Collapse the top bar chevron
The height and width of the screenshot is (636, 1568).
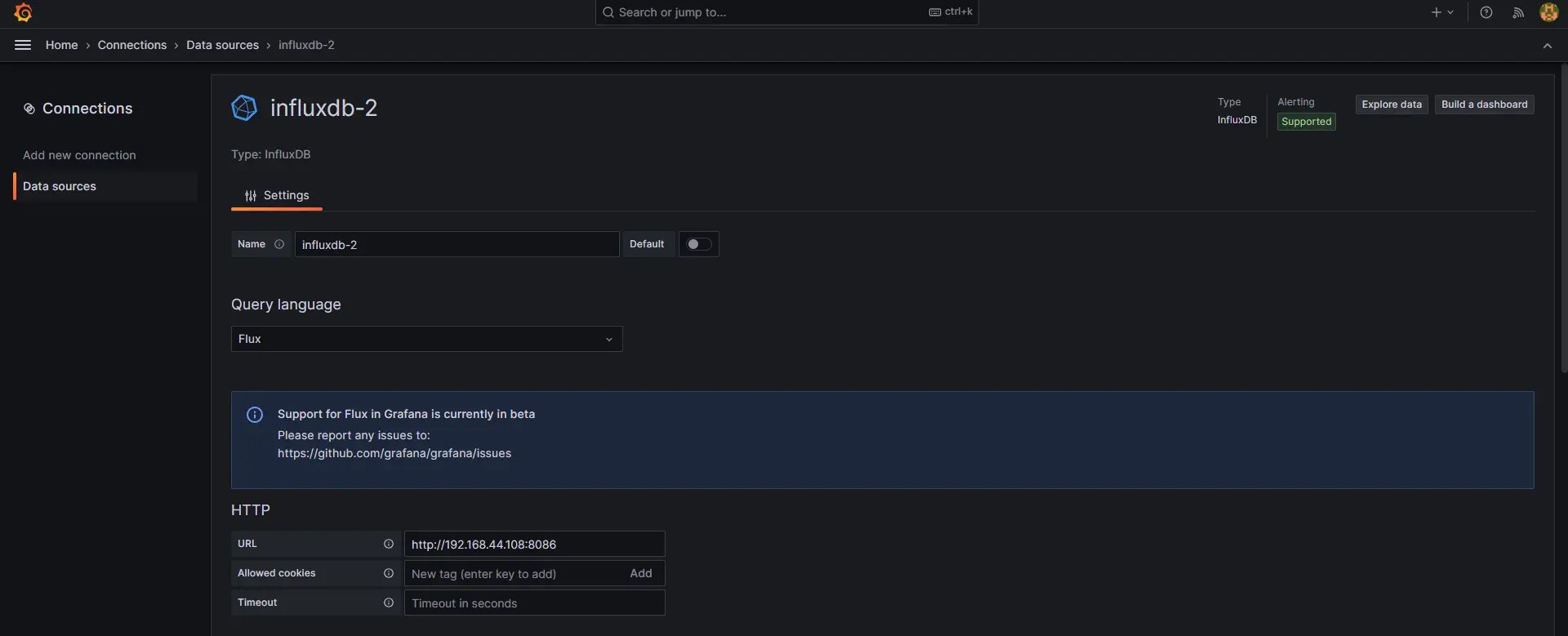[1548, 46]
